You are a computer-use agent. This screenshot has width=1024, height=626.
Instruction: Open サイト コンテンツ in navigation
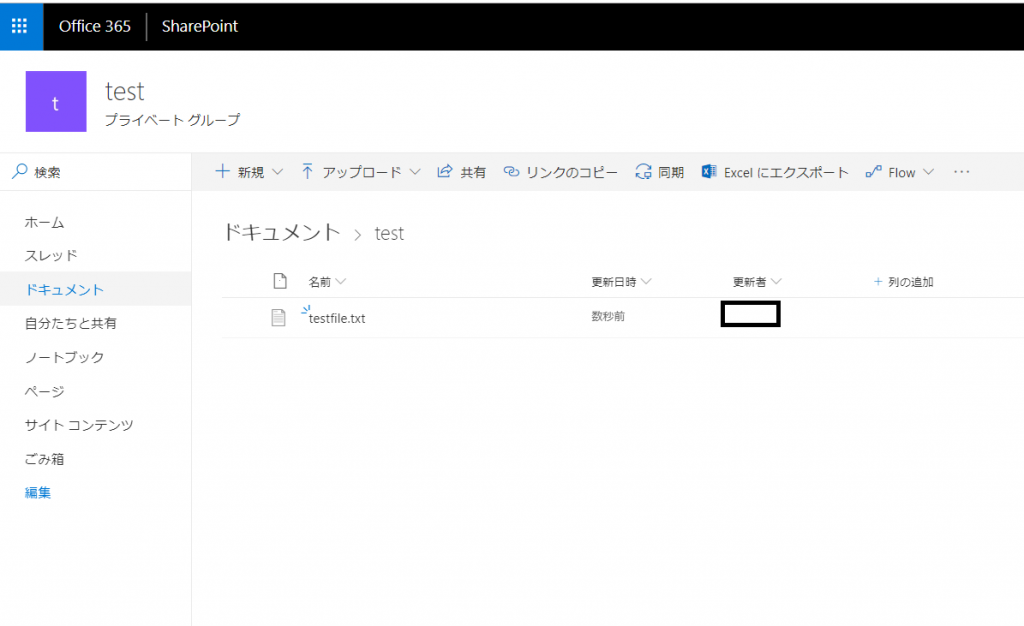79,425
